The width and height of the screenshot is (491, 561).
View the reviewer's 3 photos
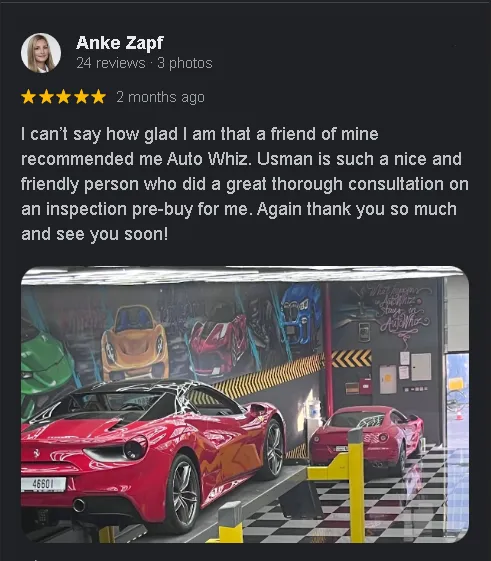click(185, 63)
